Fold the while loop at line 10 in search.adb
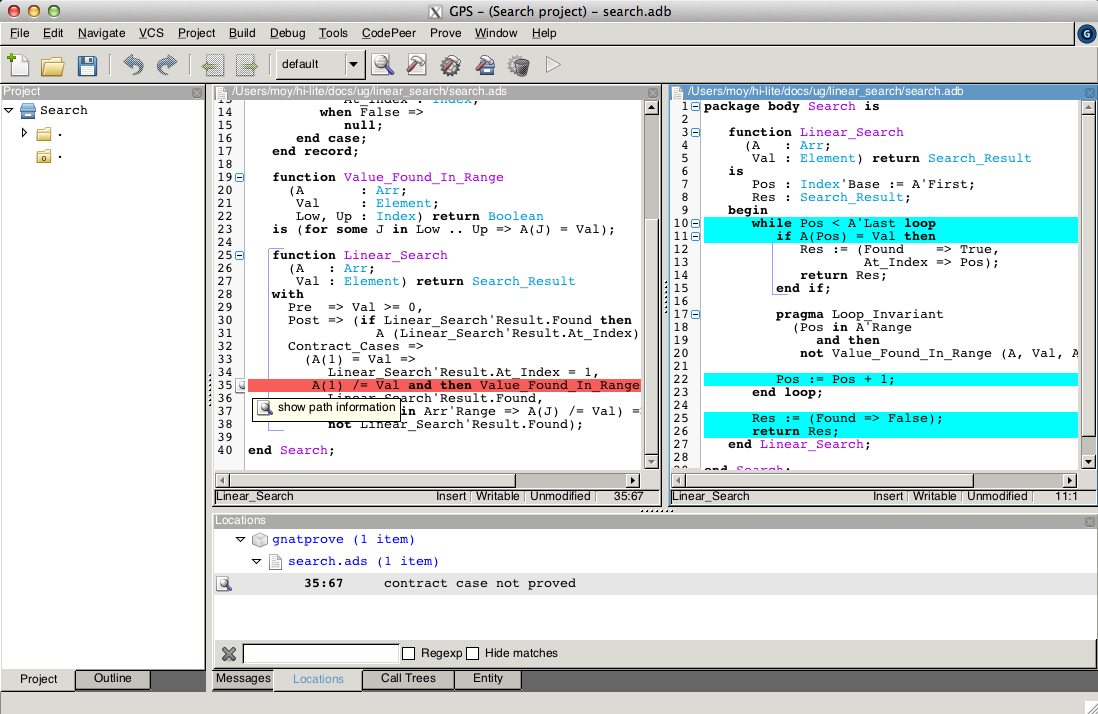 coord(695,224)
